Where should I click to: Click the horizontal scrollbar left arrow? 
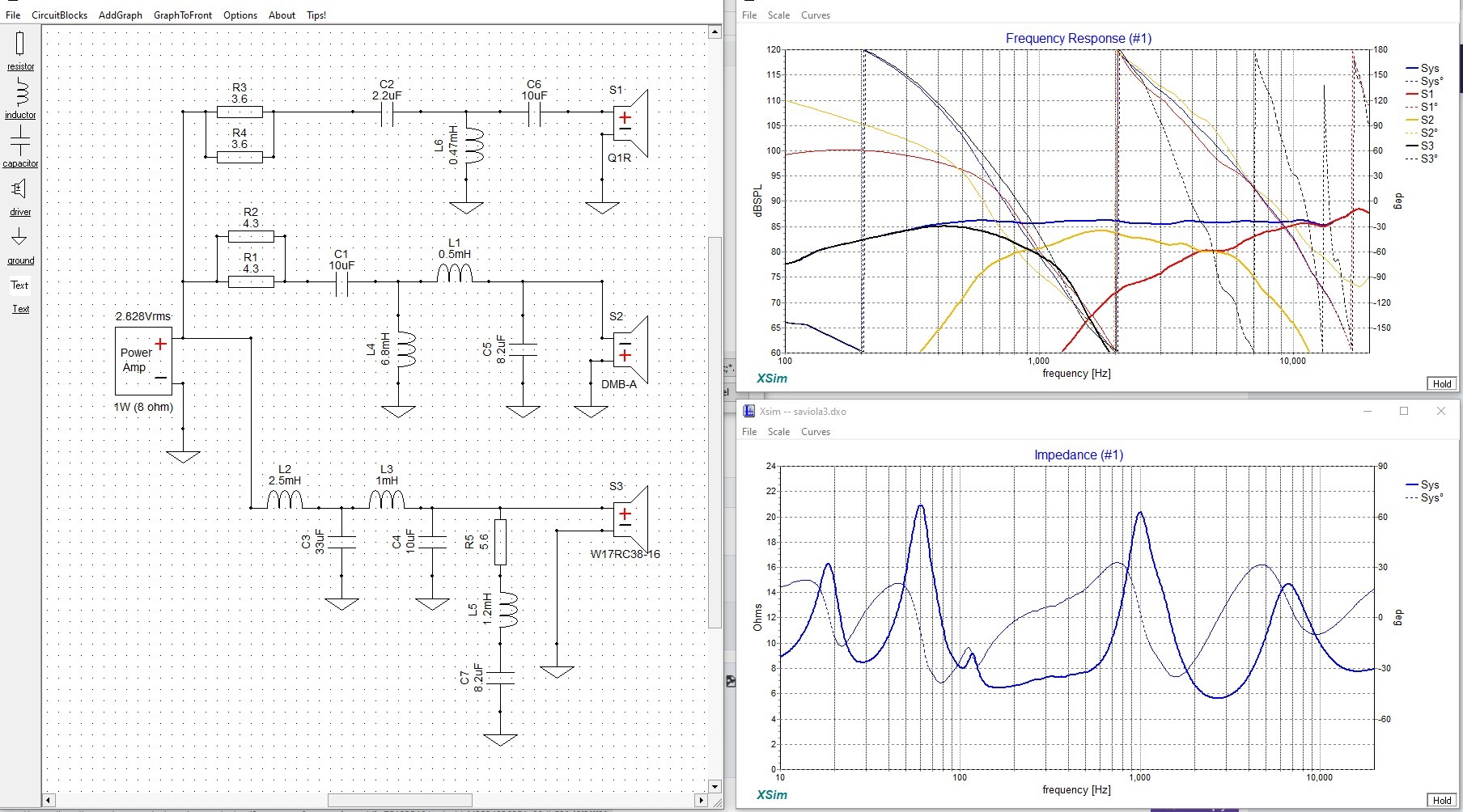coord(49,800)
